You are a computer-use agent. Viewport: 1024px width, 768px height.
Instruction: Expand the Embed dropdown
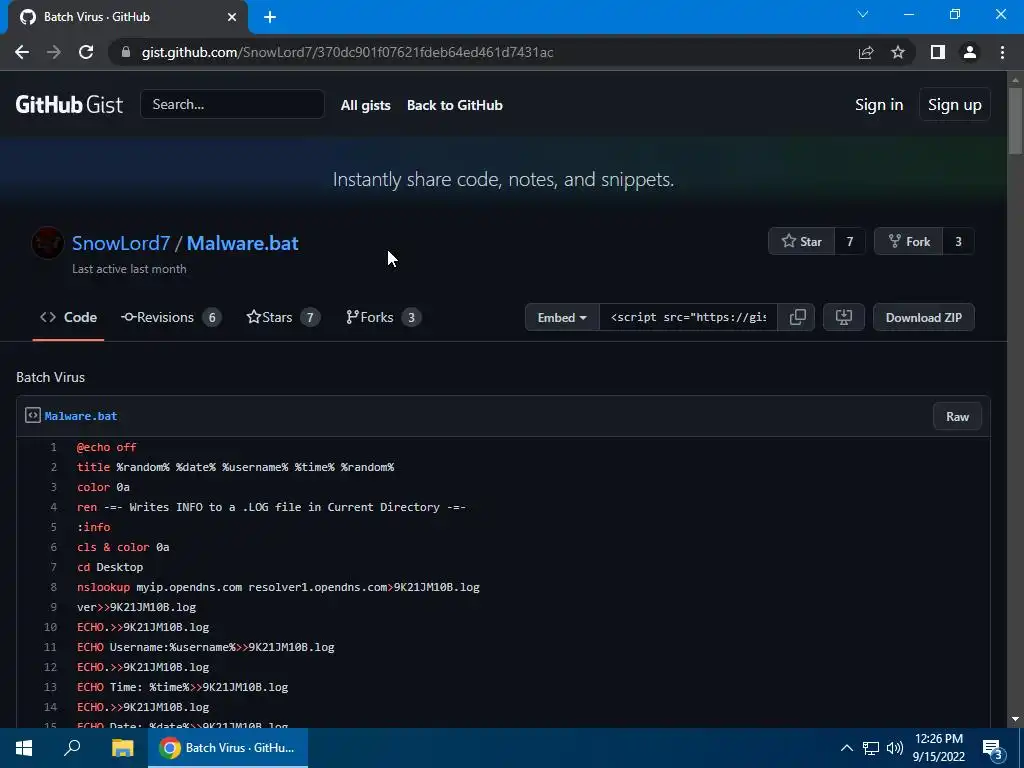point(562,317)
